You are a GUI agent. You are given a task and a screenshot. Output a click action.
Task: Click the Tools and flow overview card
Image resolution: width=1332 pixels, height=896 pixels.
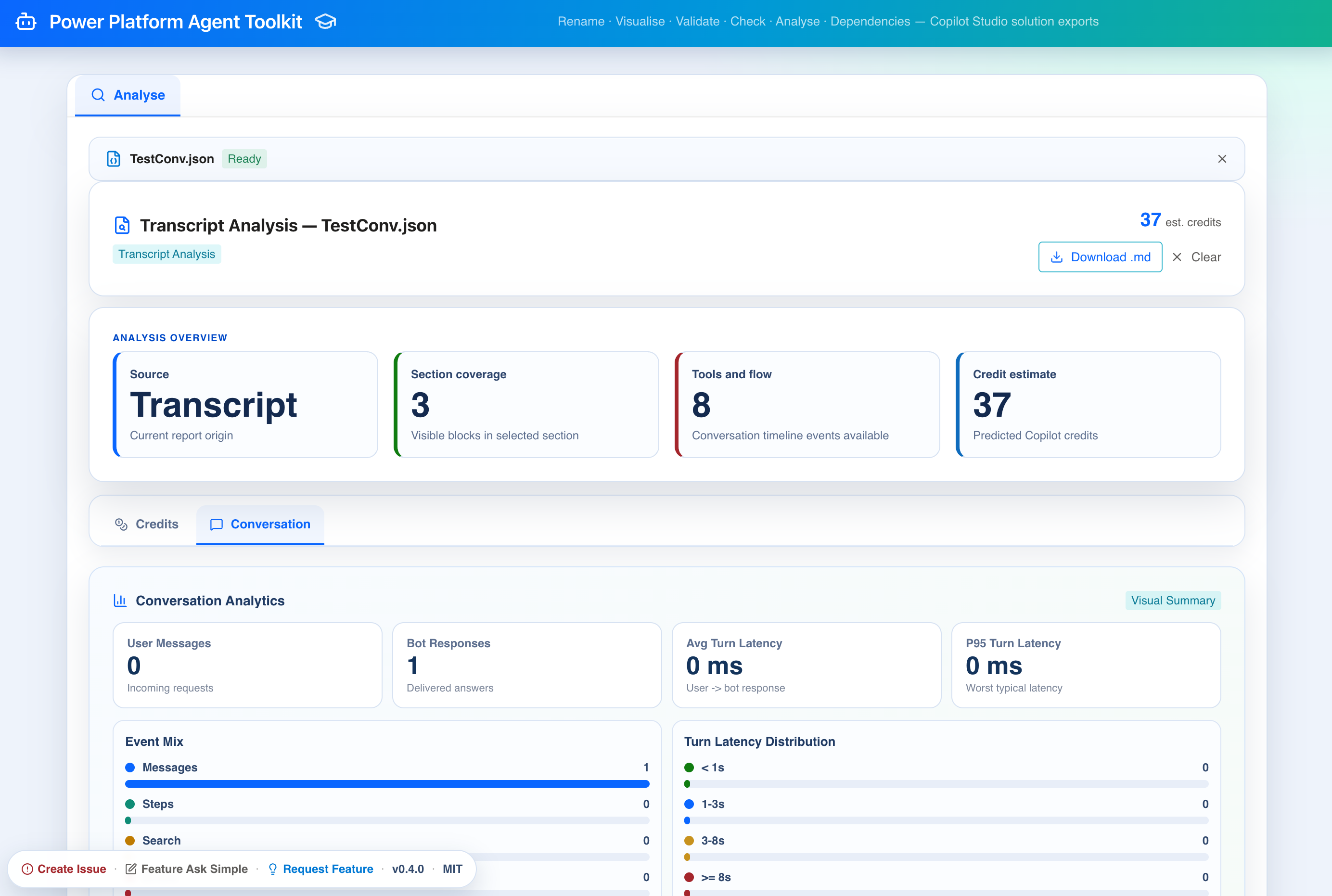pos(807,405)
